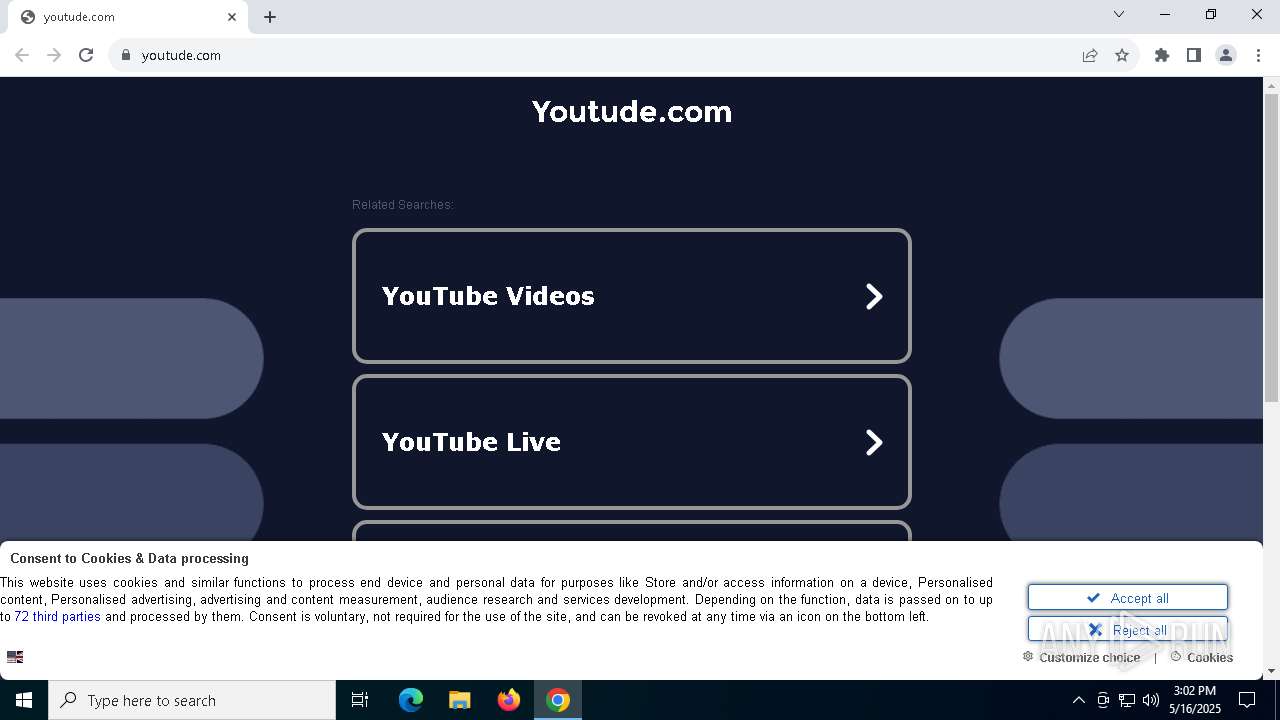Click the taskbar search box
The image size is (1280, 720).
[x=192, y=700]
